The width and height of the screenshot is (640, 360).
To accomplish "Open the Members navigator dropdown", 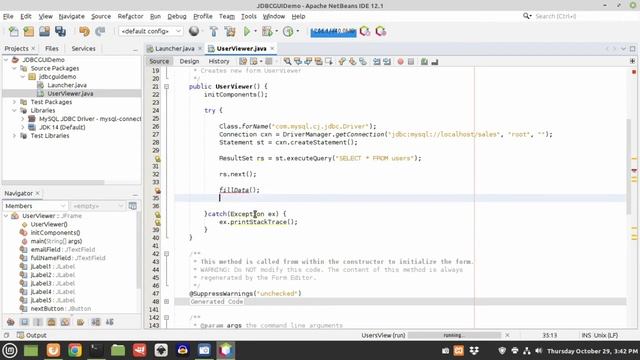I will pos(35,206).
